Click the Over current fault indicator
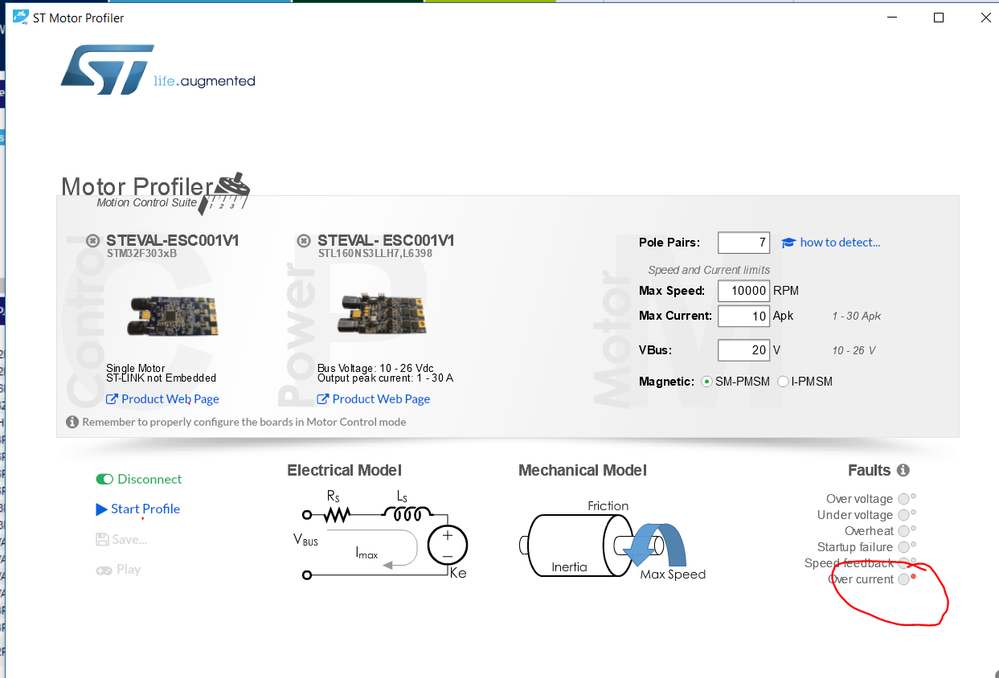 904,579
